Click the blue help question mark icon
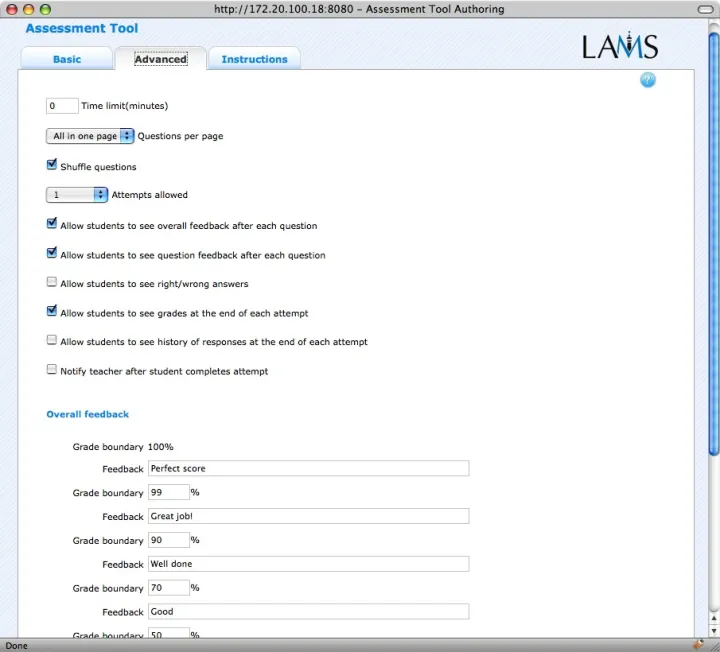This screenshot has height=652, width=720. point(647,80)
